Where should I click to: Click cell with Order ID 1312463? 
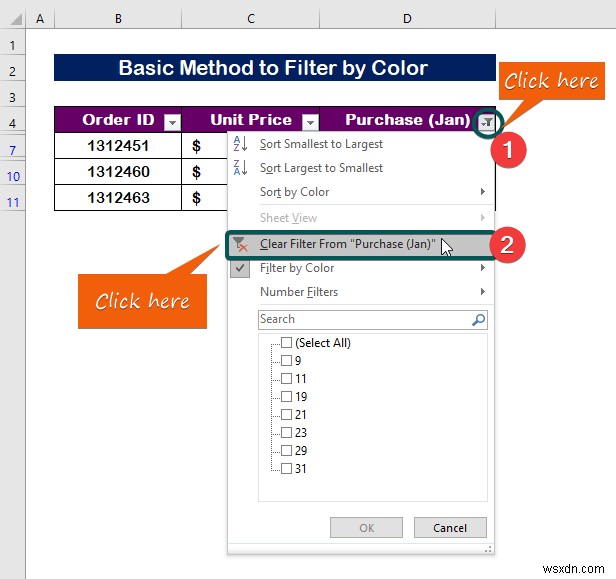point(118,198)
